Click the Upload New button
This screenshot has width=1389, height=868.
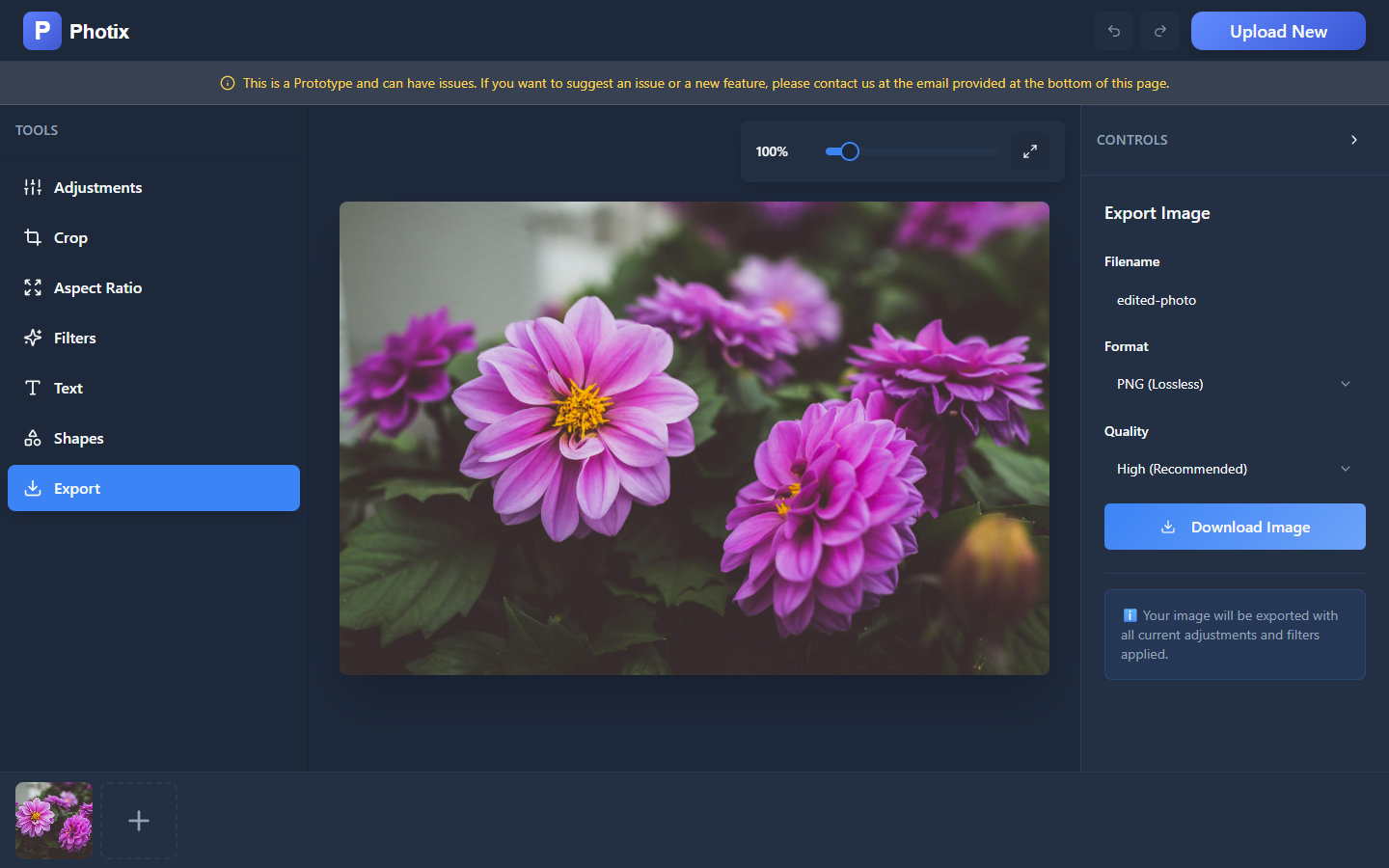[1278, 31]
